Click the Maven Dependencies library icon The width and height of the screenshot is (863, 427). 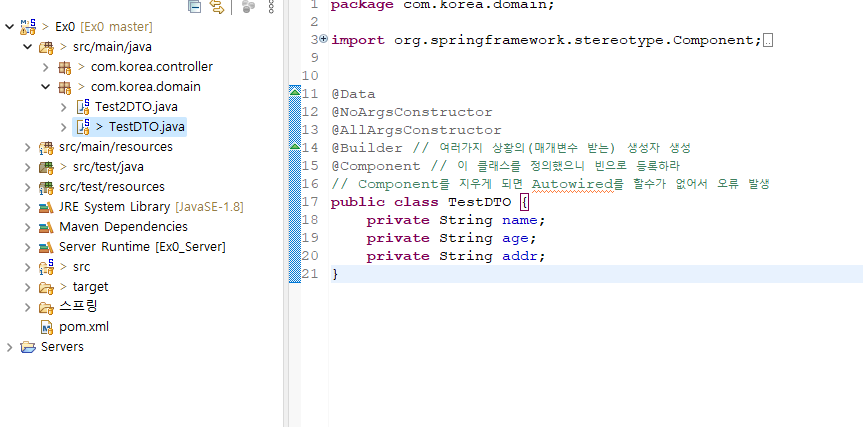46,227
